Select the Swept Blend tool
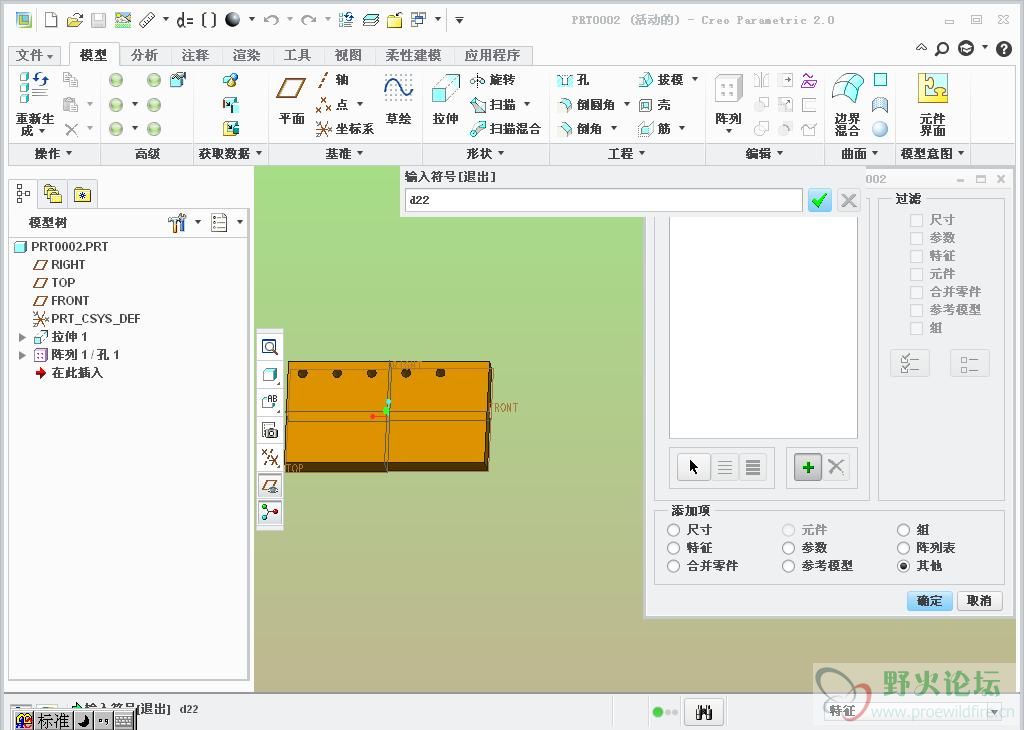This screenshot has width=1024, height=730. pos(505,129)
